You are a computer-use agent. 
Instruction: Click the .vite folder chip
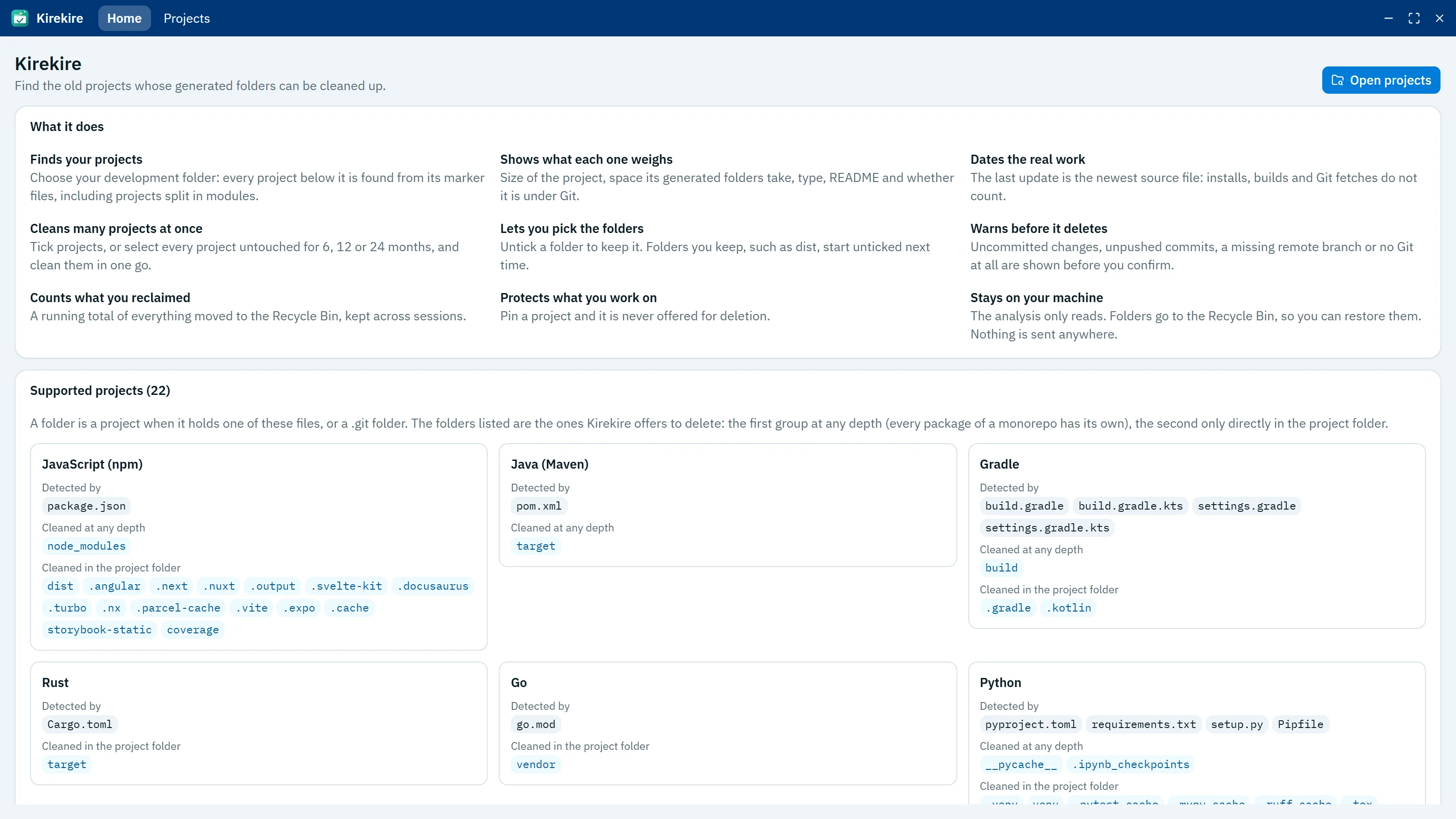click(x=252, y=608)
